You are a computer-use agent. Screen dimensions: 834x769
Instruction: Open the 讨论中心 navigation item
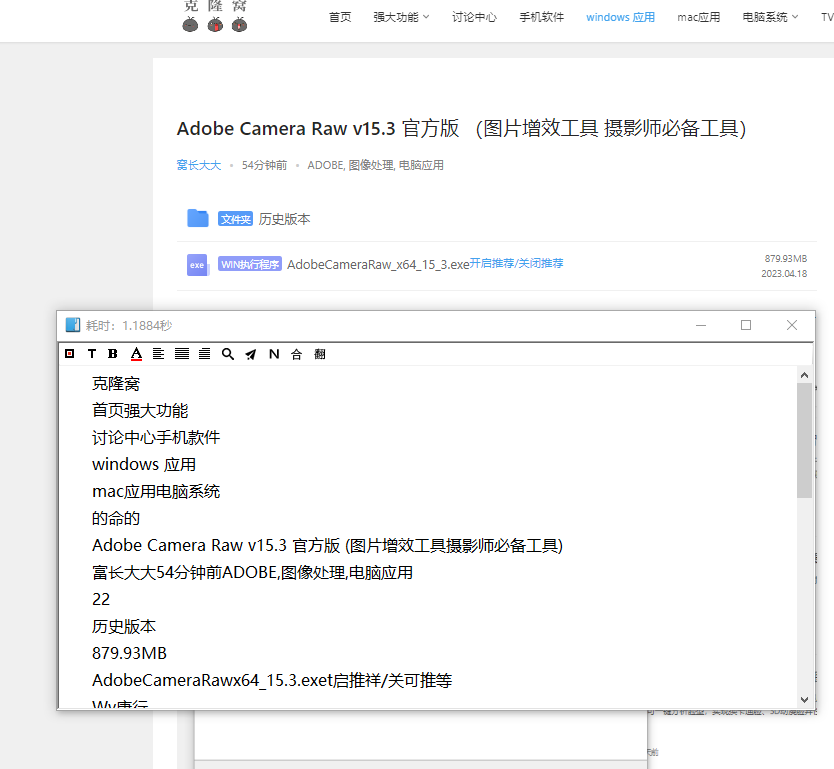point(474,17)
